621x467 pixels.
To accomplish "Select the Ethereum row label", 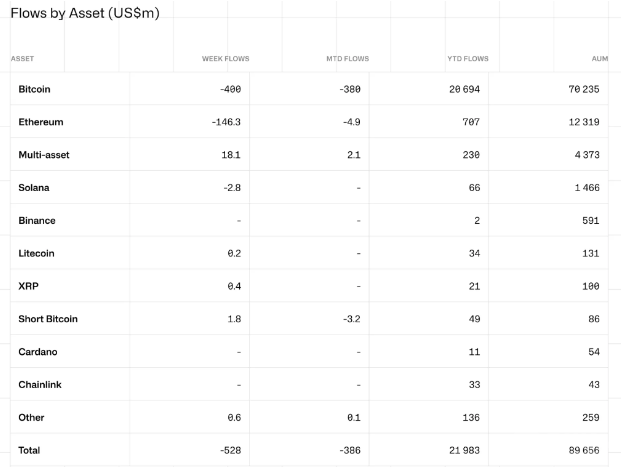I will 41,122.
